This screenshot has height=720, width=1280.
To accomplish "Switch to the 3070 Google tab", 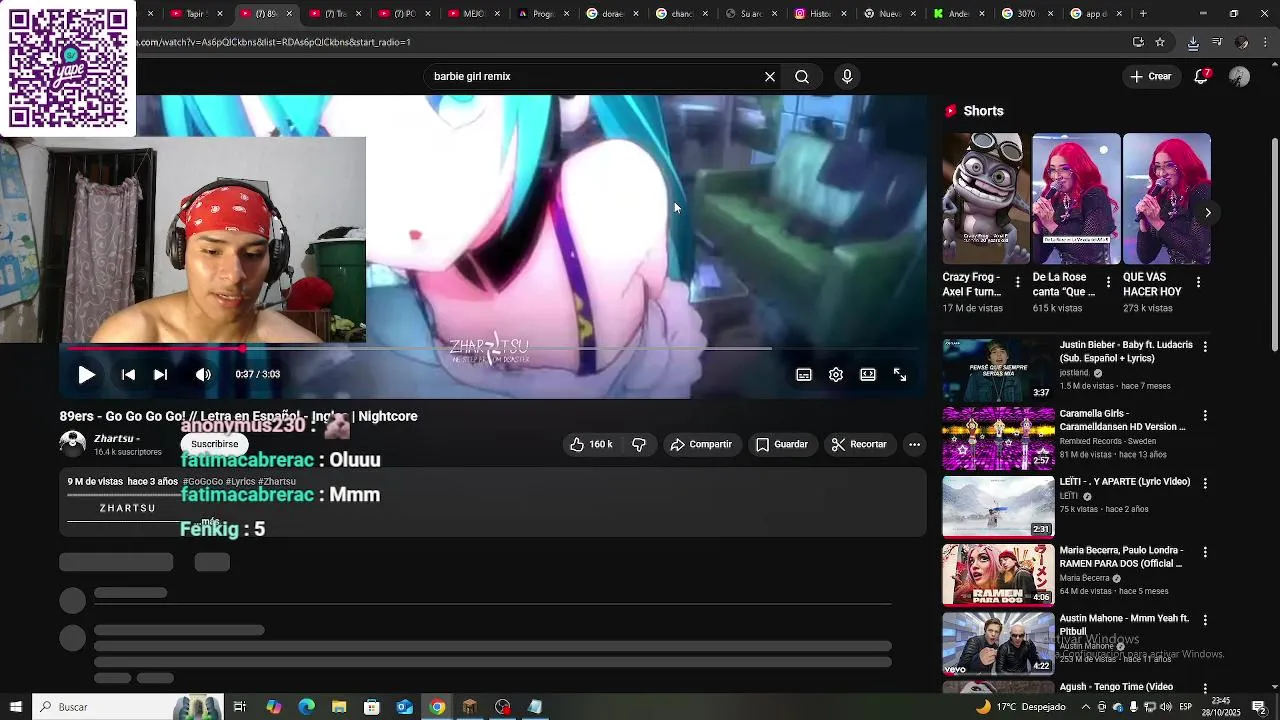I will [x=1027, y=14].
